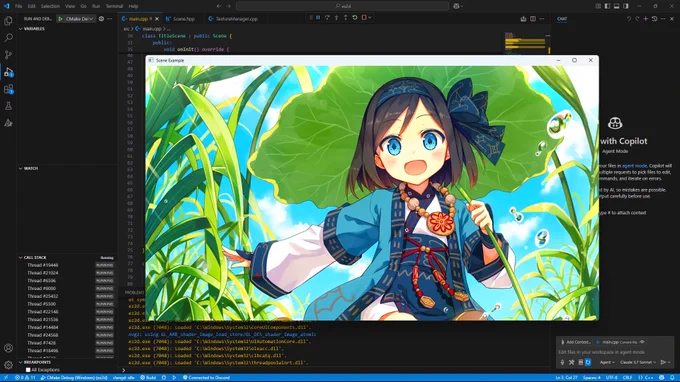Open the Copilot menu in title bar
This screenshot has height=382, width=680.
(x=458, y=6)
